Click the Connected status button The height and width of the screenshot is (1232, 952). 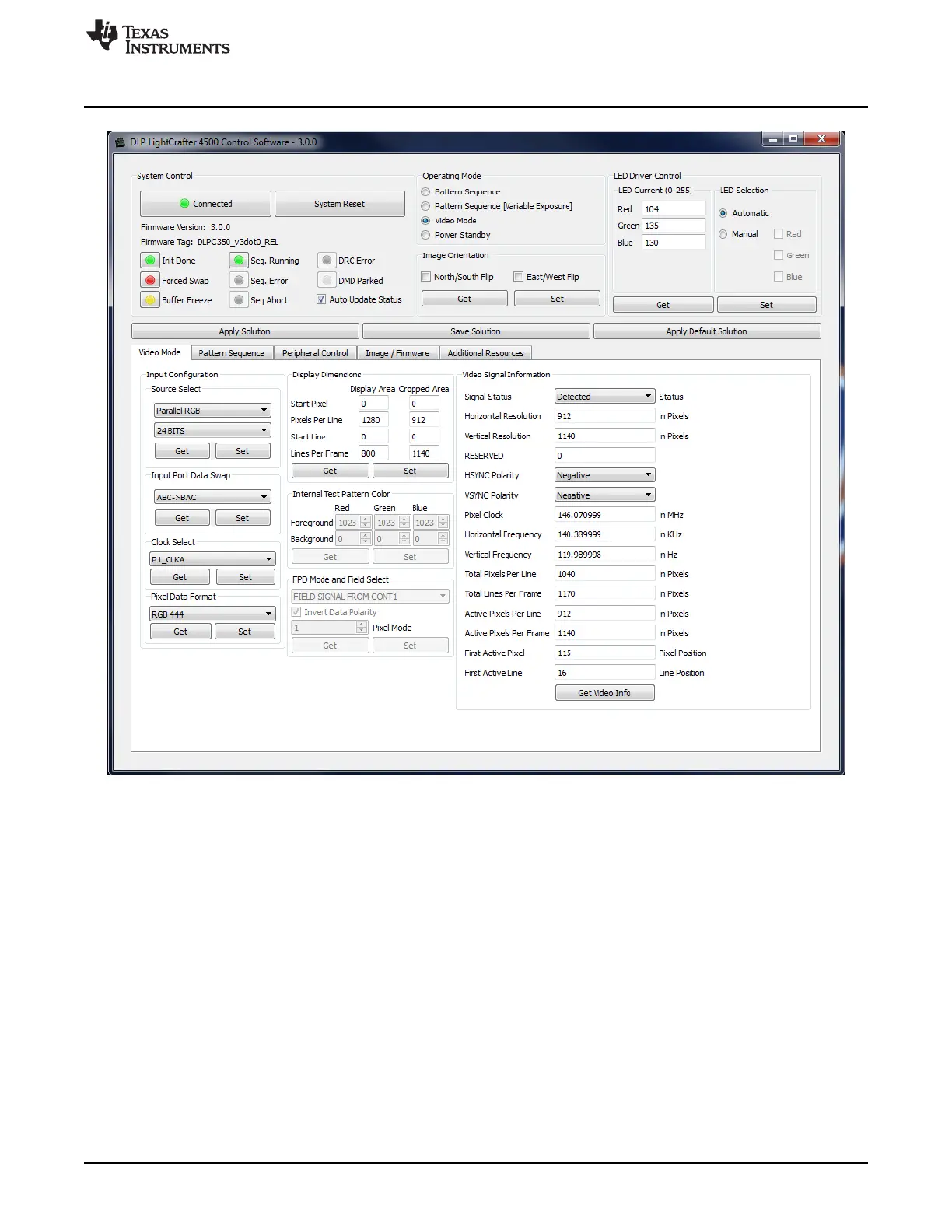pos(205,204)
